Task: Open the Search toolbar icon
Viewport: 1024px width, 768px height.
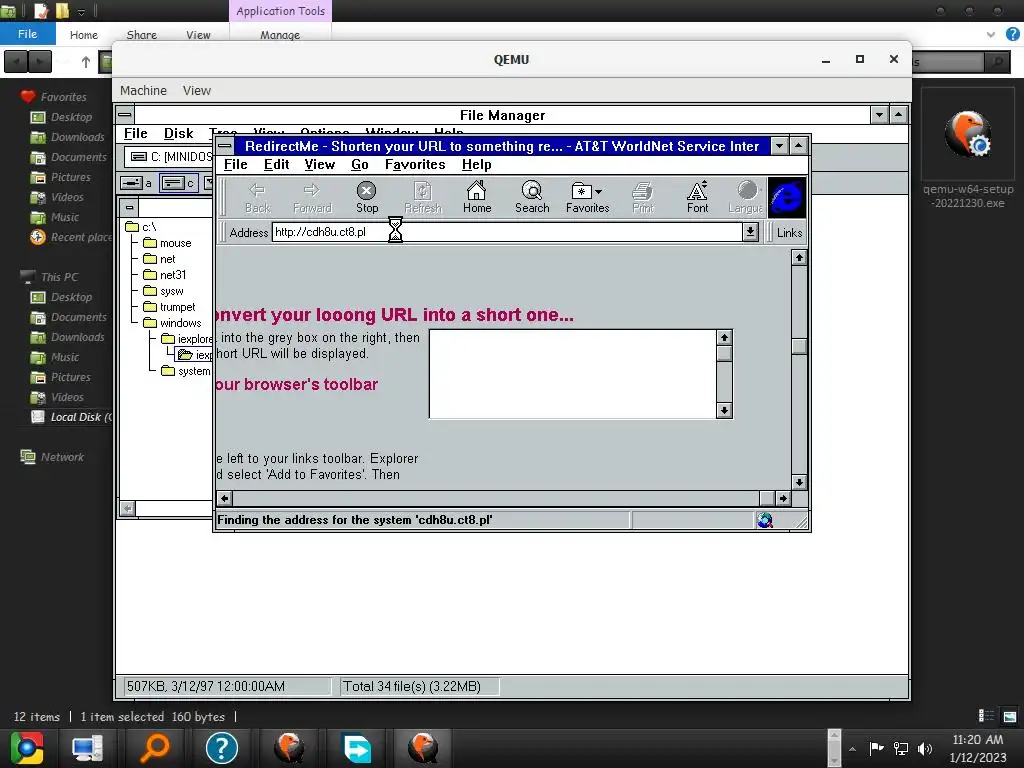Action: [x=532, y=197]
